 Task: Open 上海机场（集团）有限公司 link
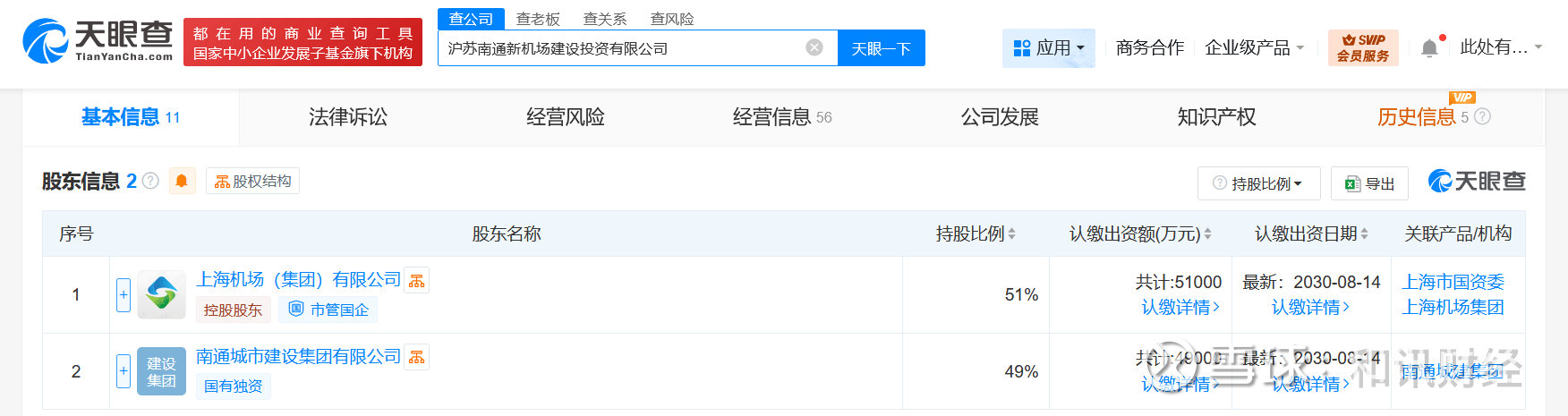click(x=298, y=280)
